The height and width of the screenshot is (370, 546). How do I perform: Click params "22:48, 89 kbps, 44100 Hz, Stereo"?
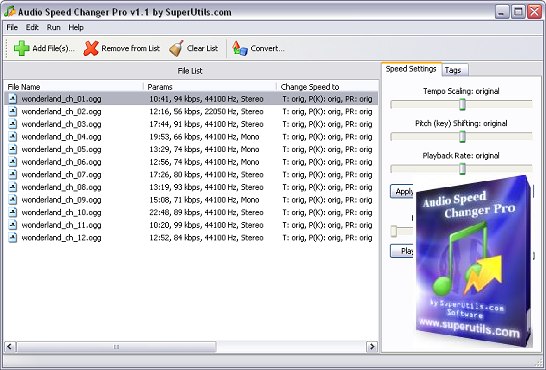pos(206,213)
